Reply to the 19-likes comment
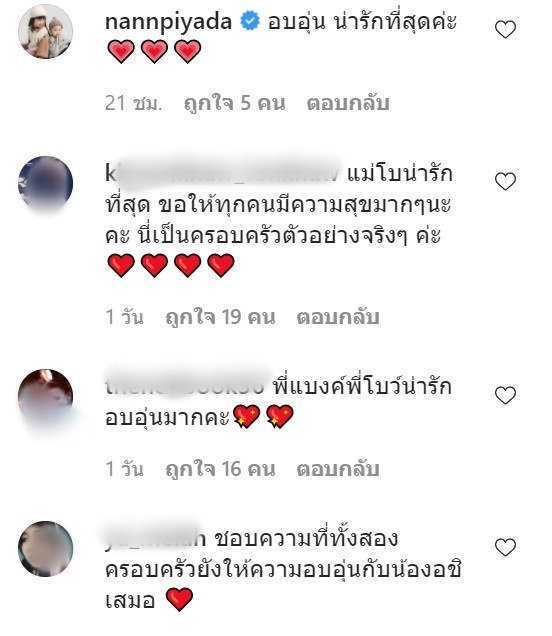This screenshot has height=636, width=552. click(x=338, y=317)
